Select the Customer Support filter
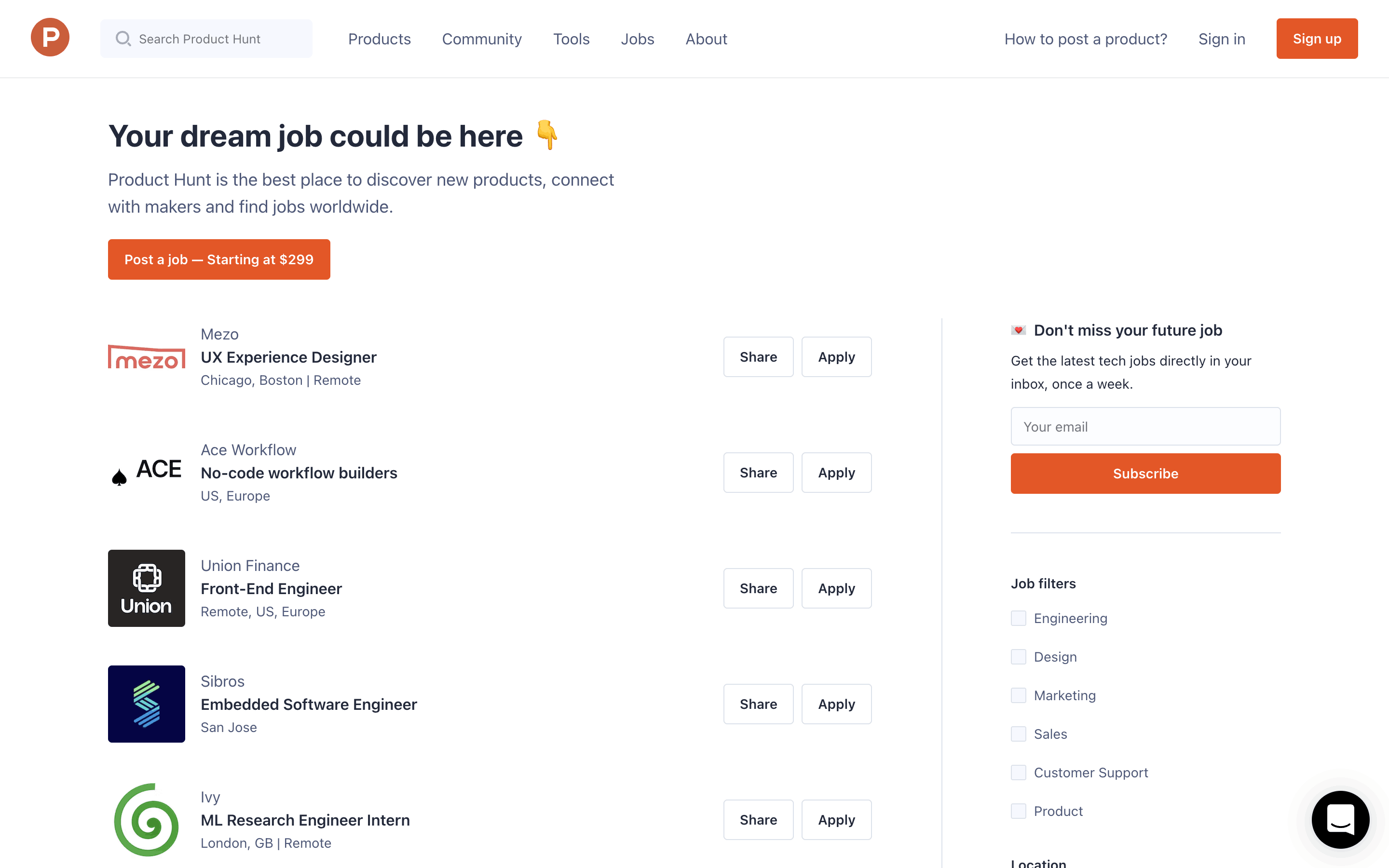Image resolution: width=1389 pixels, height=868 pixels. 1018,772
